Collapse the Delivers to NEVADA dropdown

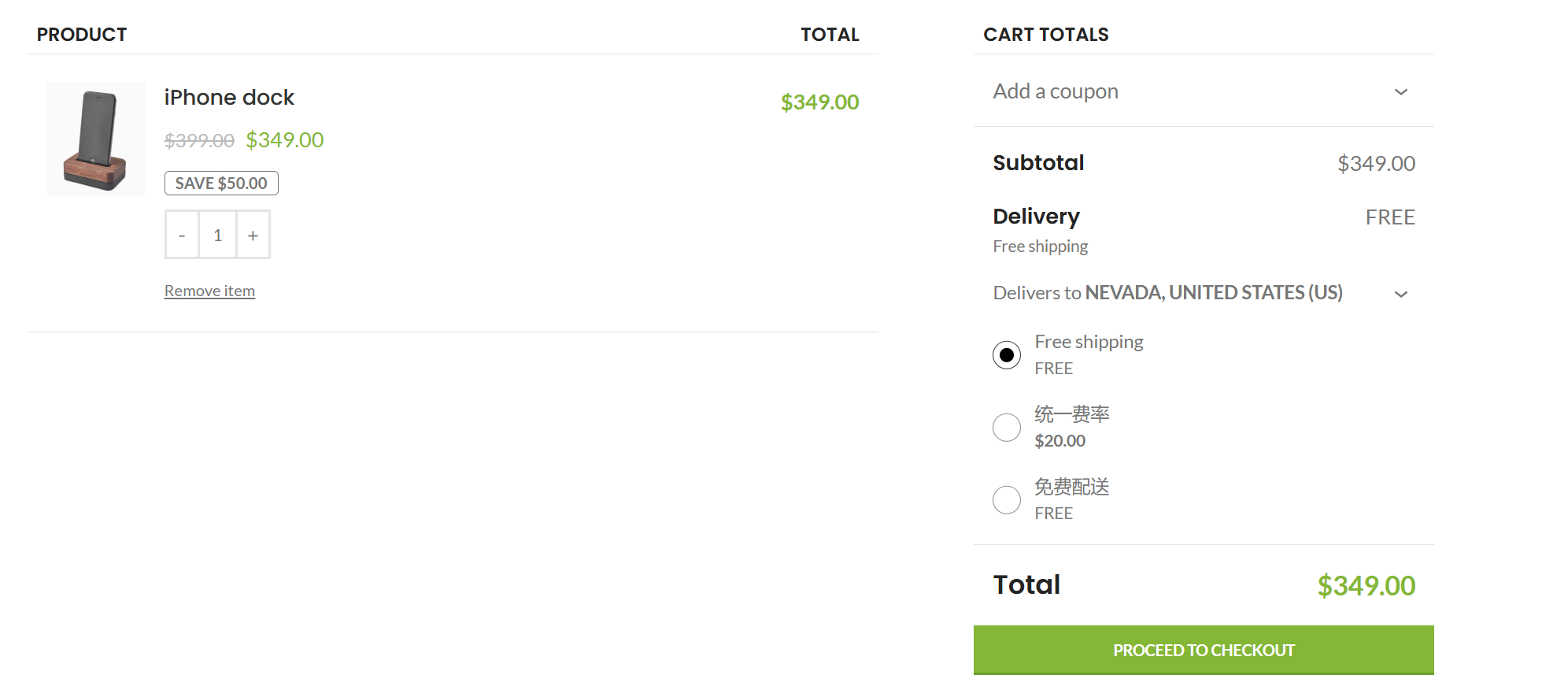click(x=1401, y=293)
